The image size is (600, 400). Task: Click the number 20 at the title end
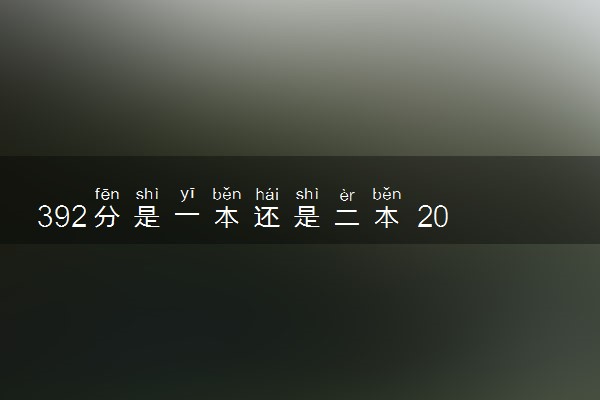click(433, 217)
